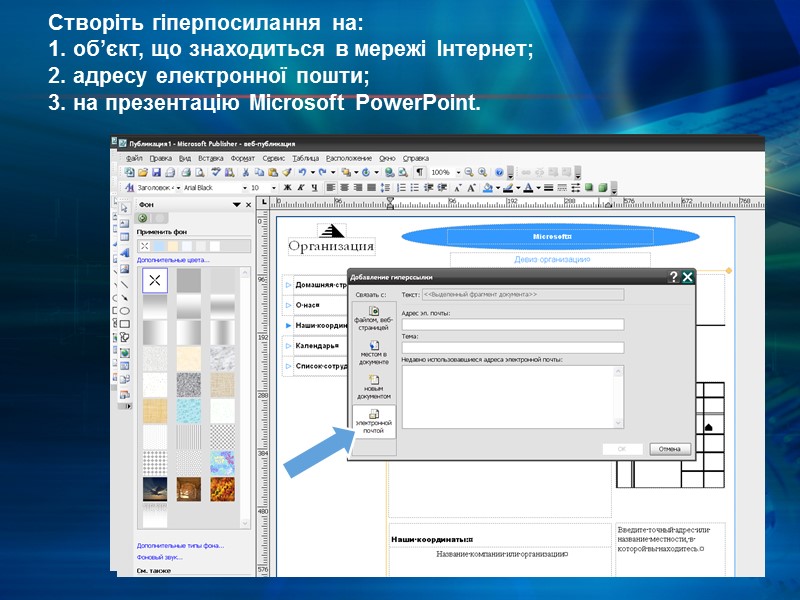This screenshot has width=800, height=600.
Task: Click the Cut scissors icon
Action: pyautogui.click(x=246, y=172)
